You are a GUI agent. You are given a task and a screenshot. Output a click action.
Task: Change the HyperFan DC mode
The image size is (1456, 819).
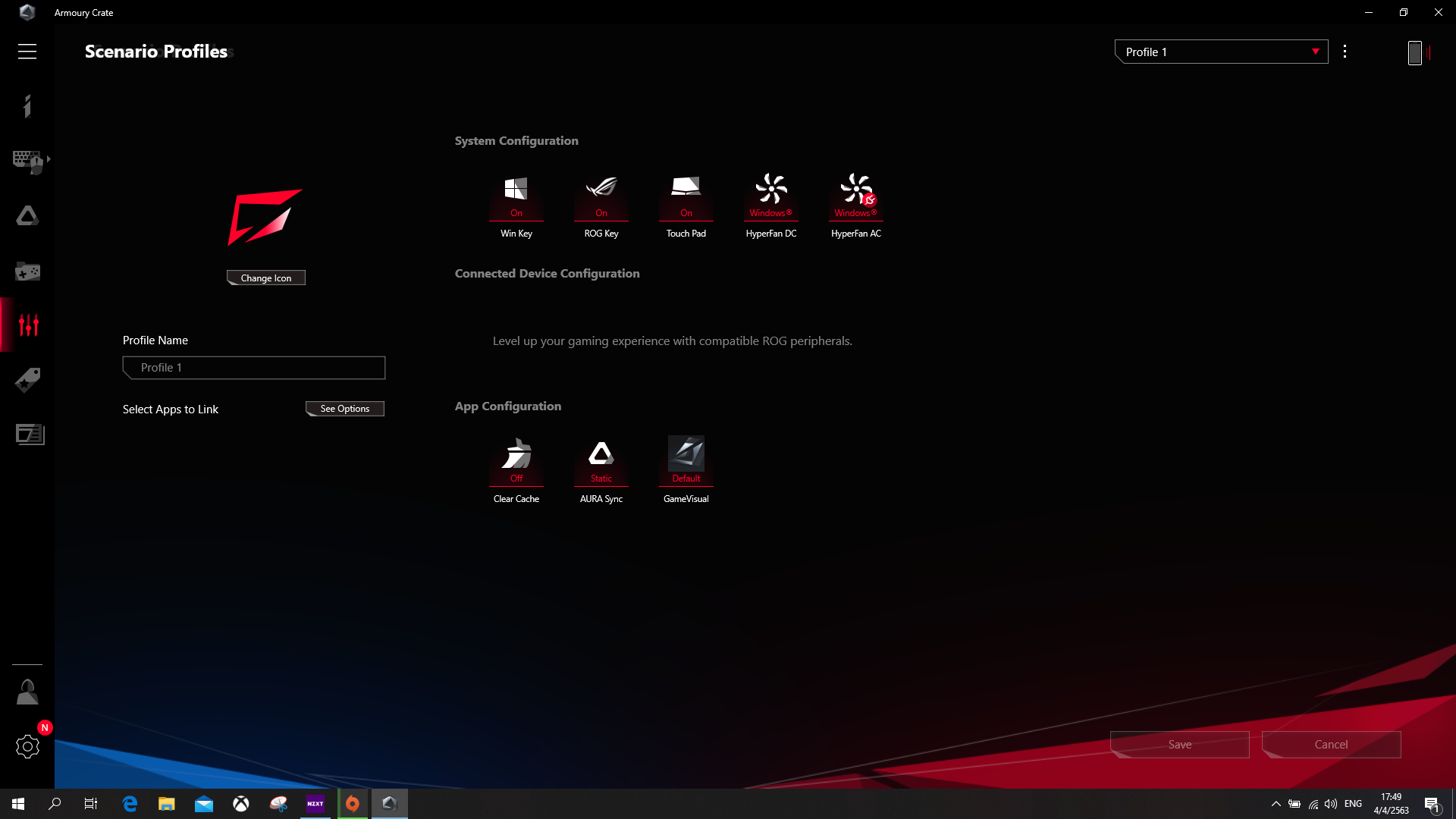click(771, 207)
